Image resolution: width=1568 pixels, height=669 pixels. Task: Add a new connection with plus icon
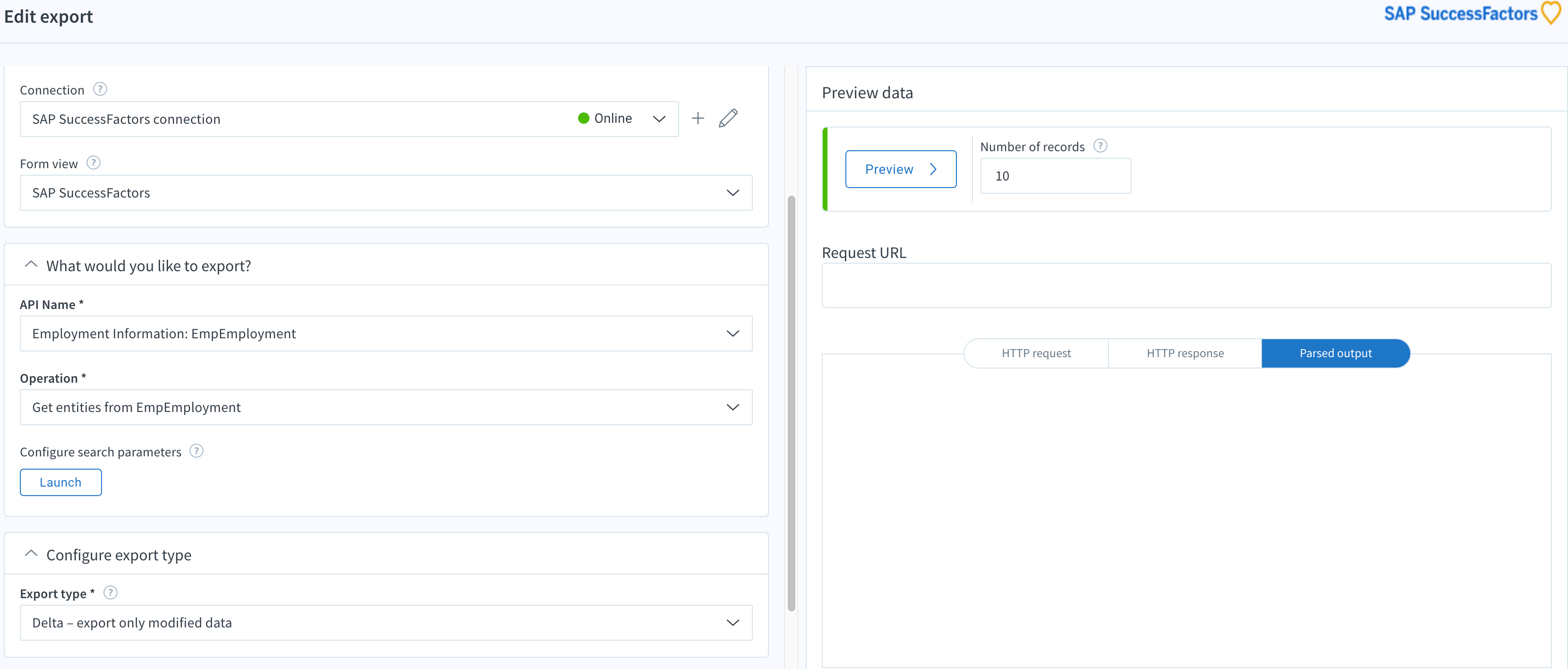click(x=698, y=118)
